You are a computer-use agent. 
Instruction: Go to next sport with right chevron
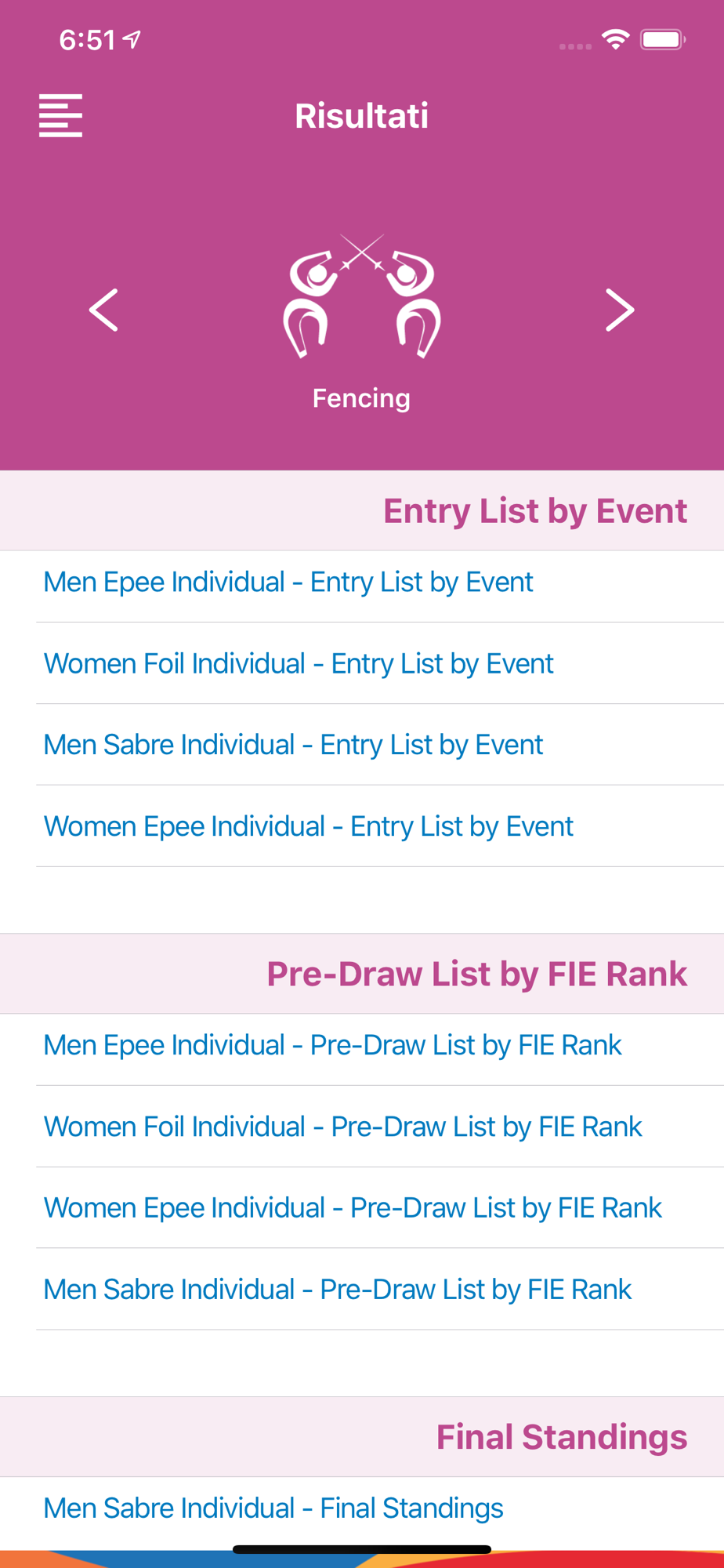pyautogui.click(x=619, y=310)
